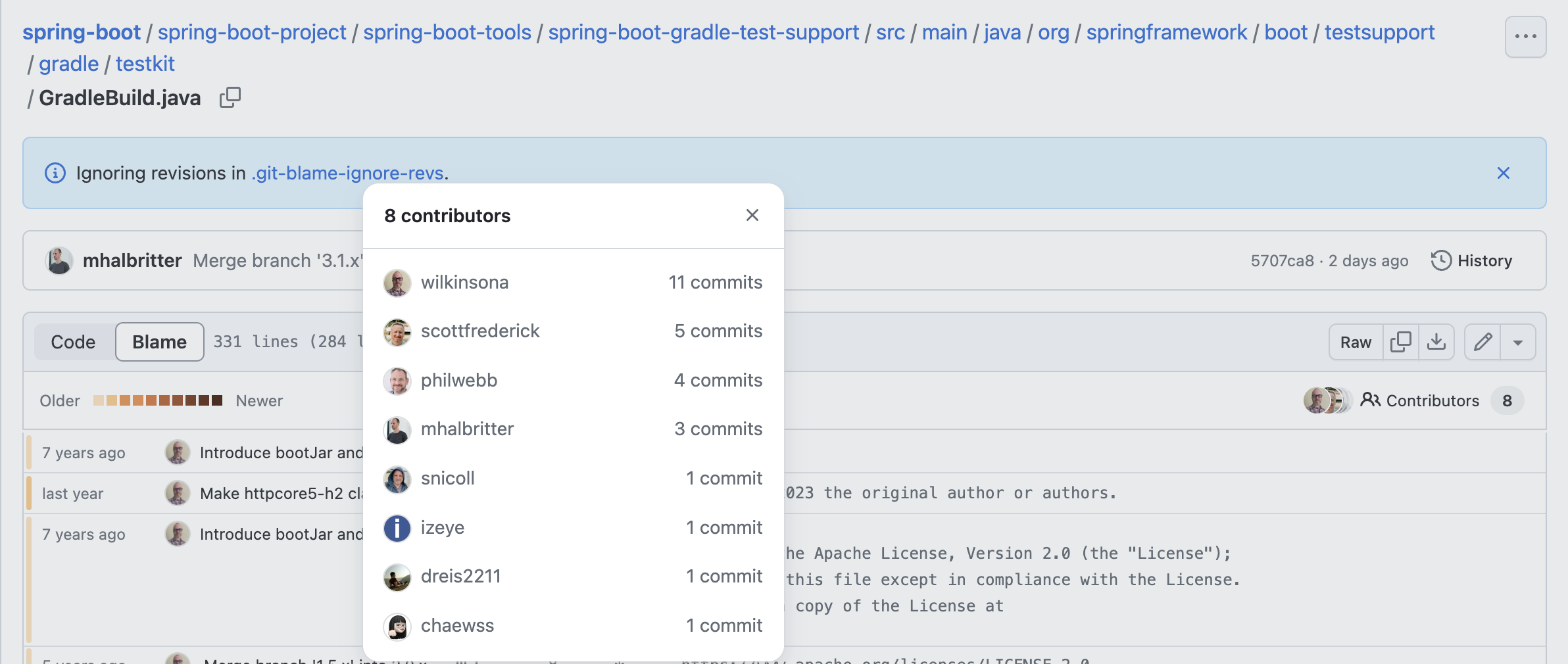Screen dimensions: 1568x664
Task: Copy raw file contents icon
Action: pos(1401,342)
